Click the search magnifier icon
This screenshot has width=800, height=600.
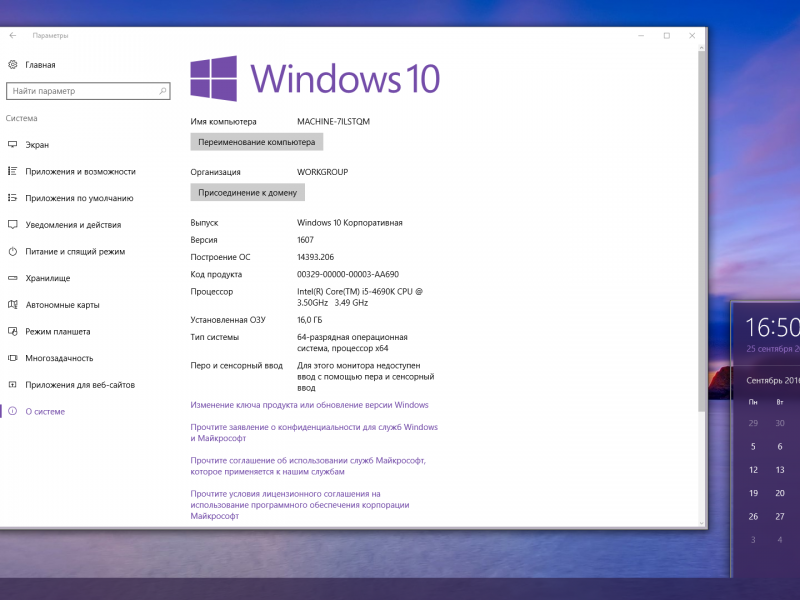click(163, 91)
